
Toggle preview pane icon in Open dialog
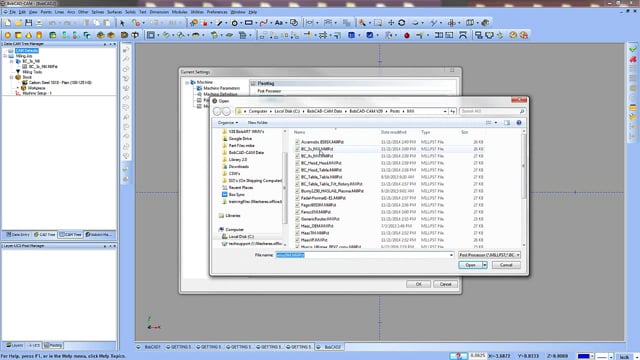click(507, 122)
